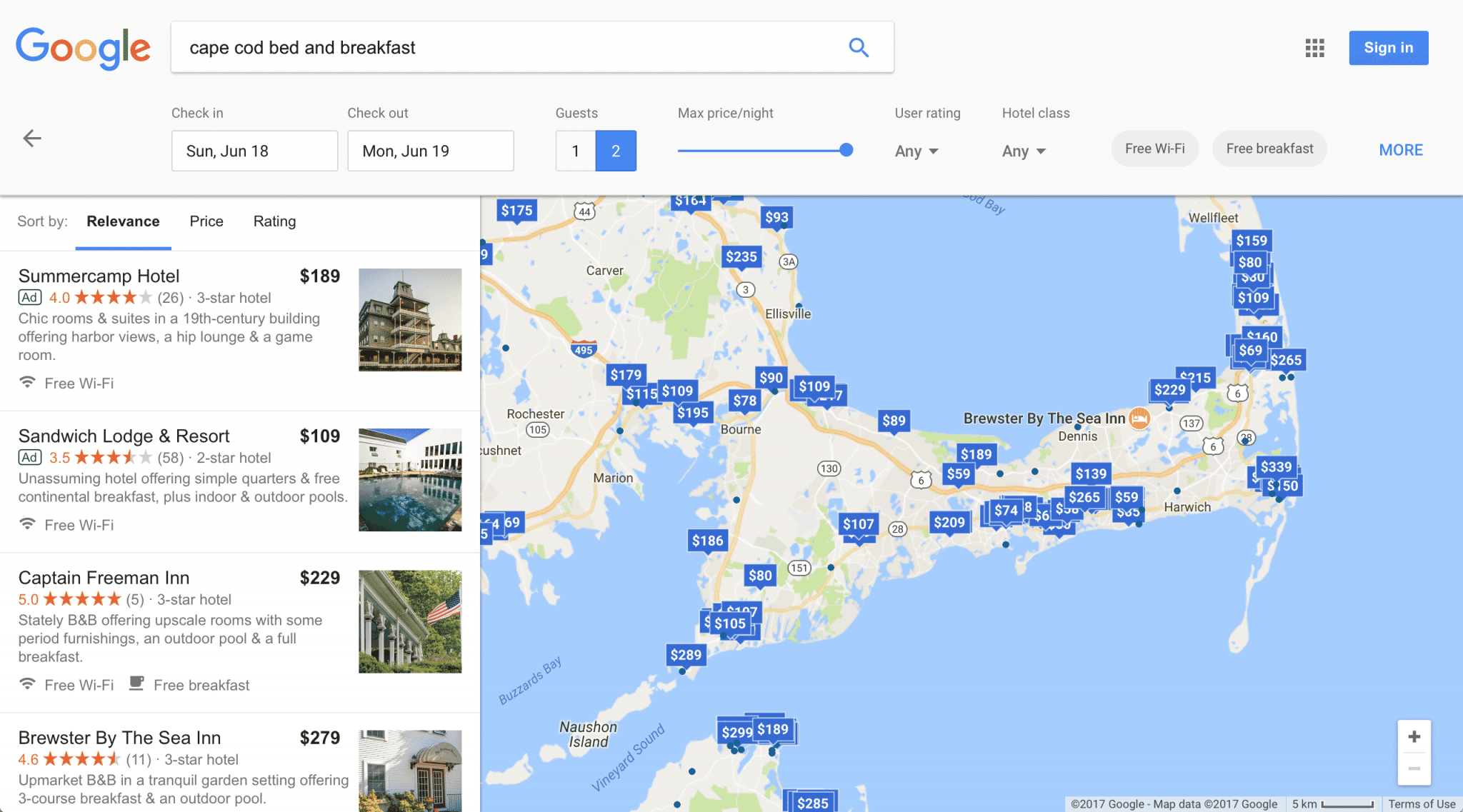1463x812 pixels.
Task: Toggle the Free Wi-Fi filter chip
Action: click(x=1154, y=149)
